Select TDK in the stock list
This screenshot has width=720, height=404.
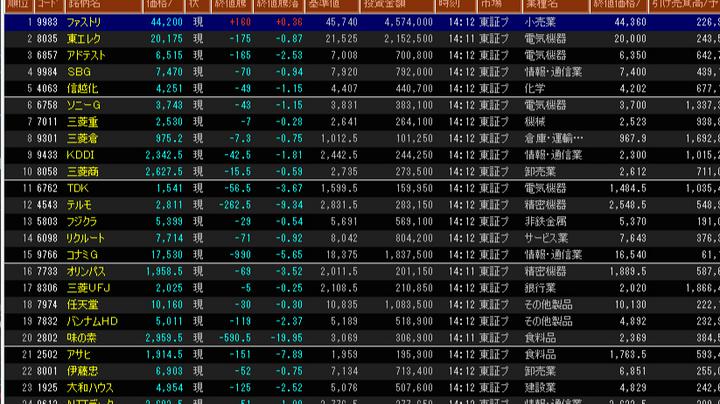point(76,187)
